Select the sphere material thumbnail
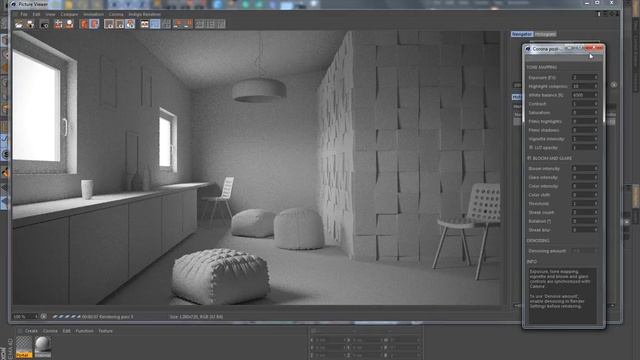640x360 pixels. click(x=42, y=347)
